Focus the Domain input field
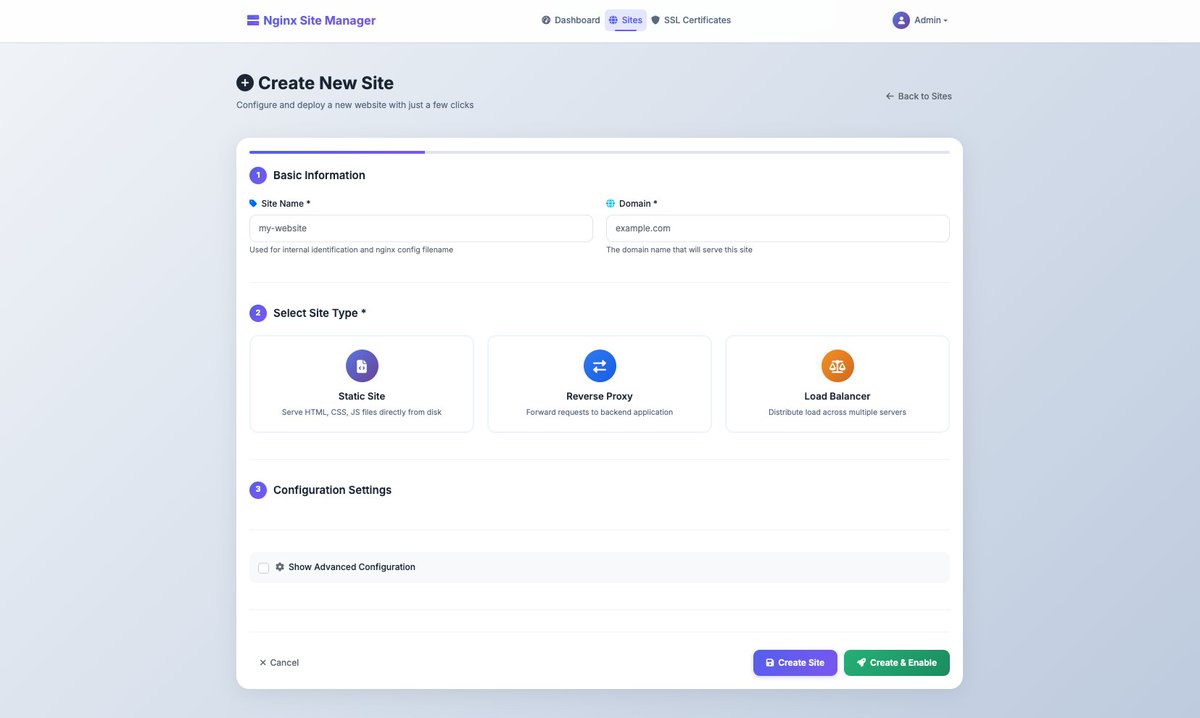This screenshot has width=1200, height=718. pos(778,228)
